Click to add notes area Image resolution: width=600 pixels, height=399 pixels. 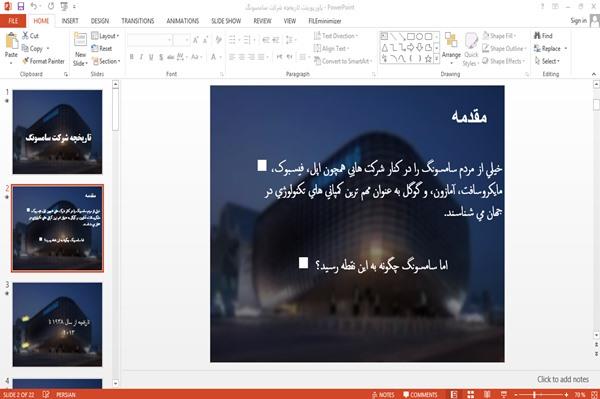coord(562,379)
